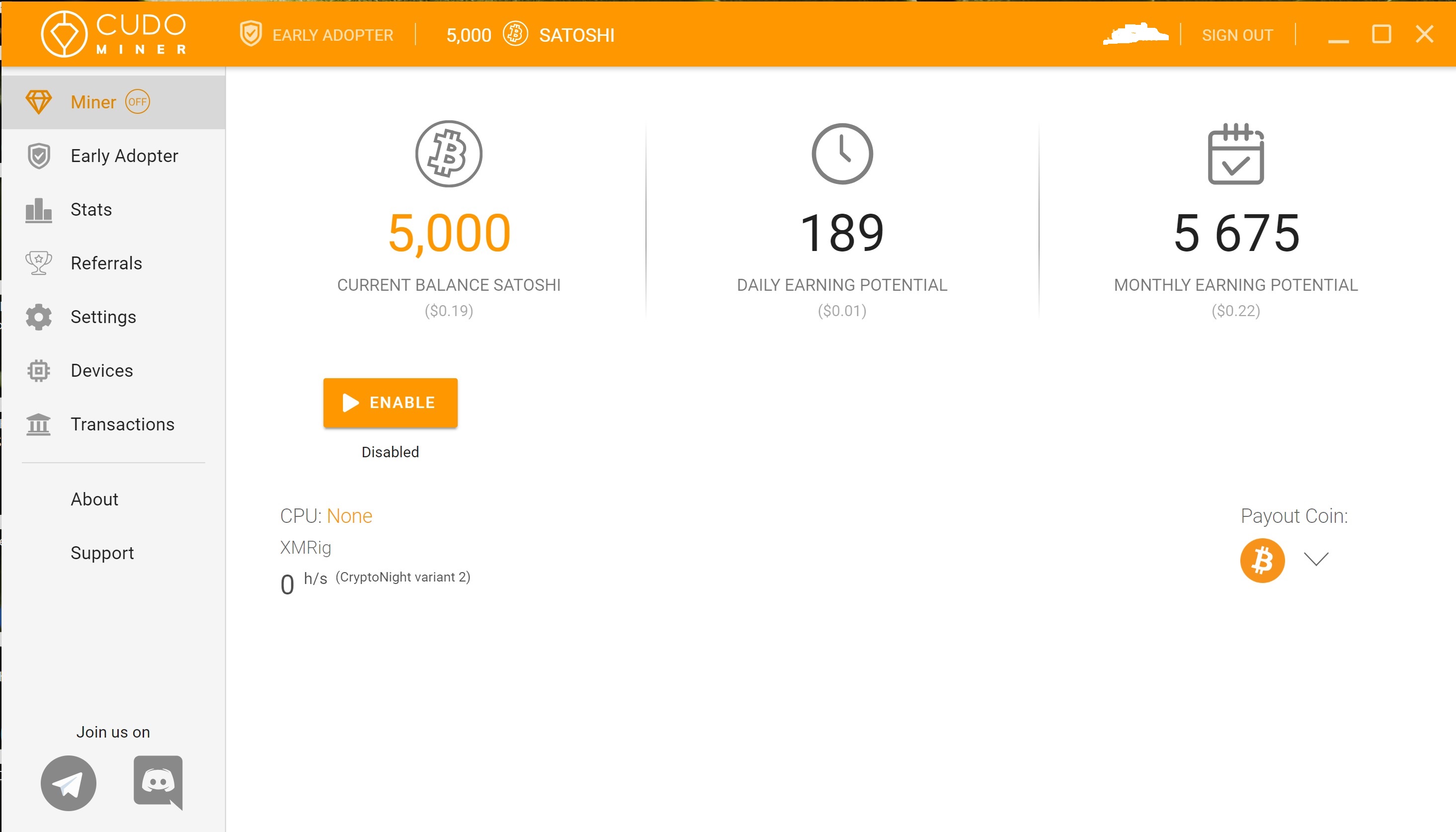The image size is (1456, 832).
Task: Click the orange Bitcoin payout coin icon
Action: pyautogui.click(x=1262, y=561)
